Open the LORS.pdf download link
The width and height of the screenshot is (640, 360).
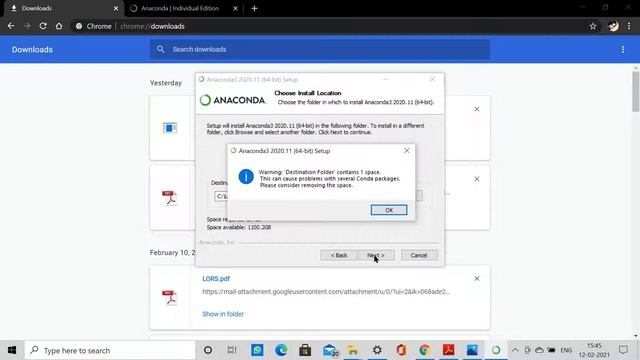click(x=216, y=279)
